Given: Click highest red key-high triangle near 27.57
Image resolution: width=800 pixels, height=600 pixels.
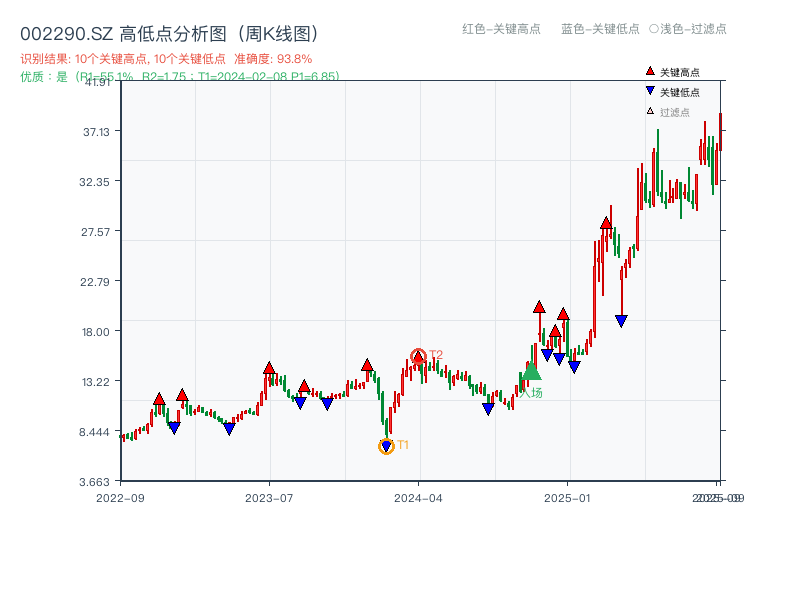Looking at the screenshot, I should point(606,223).
